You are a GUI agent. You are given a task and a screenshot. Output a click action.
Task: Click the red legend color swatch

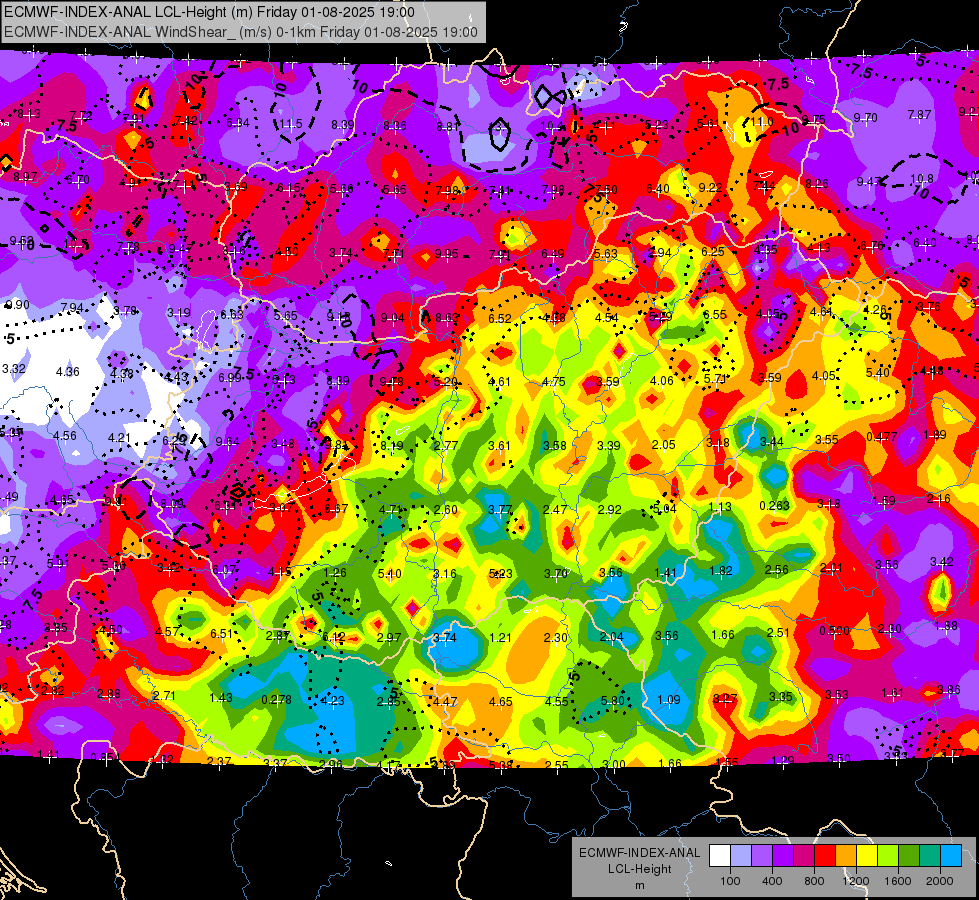pyautogui.click(x=825, y=856)
